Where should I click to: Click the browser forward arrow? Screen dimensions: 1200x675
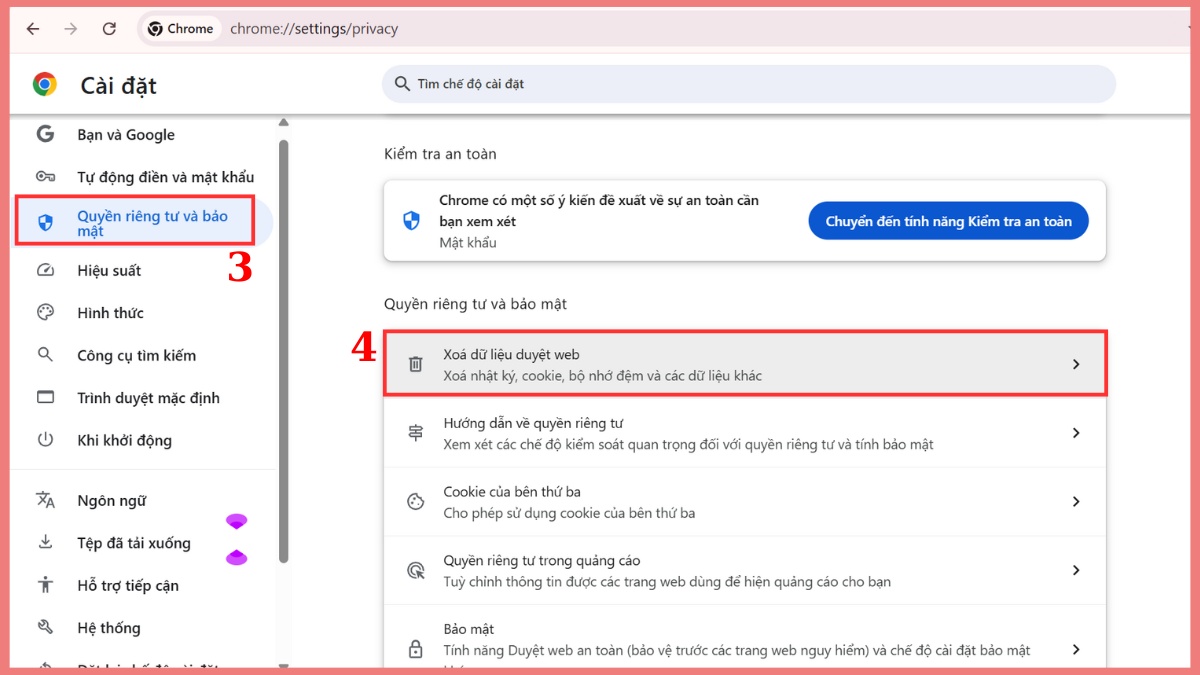click(x=70, y=29)
